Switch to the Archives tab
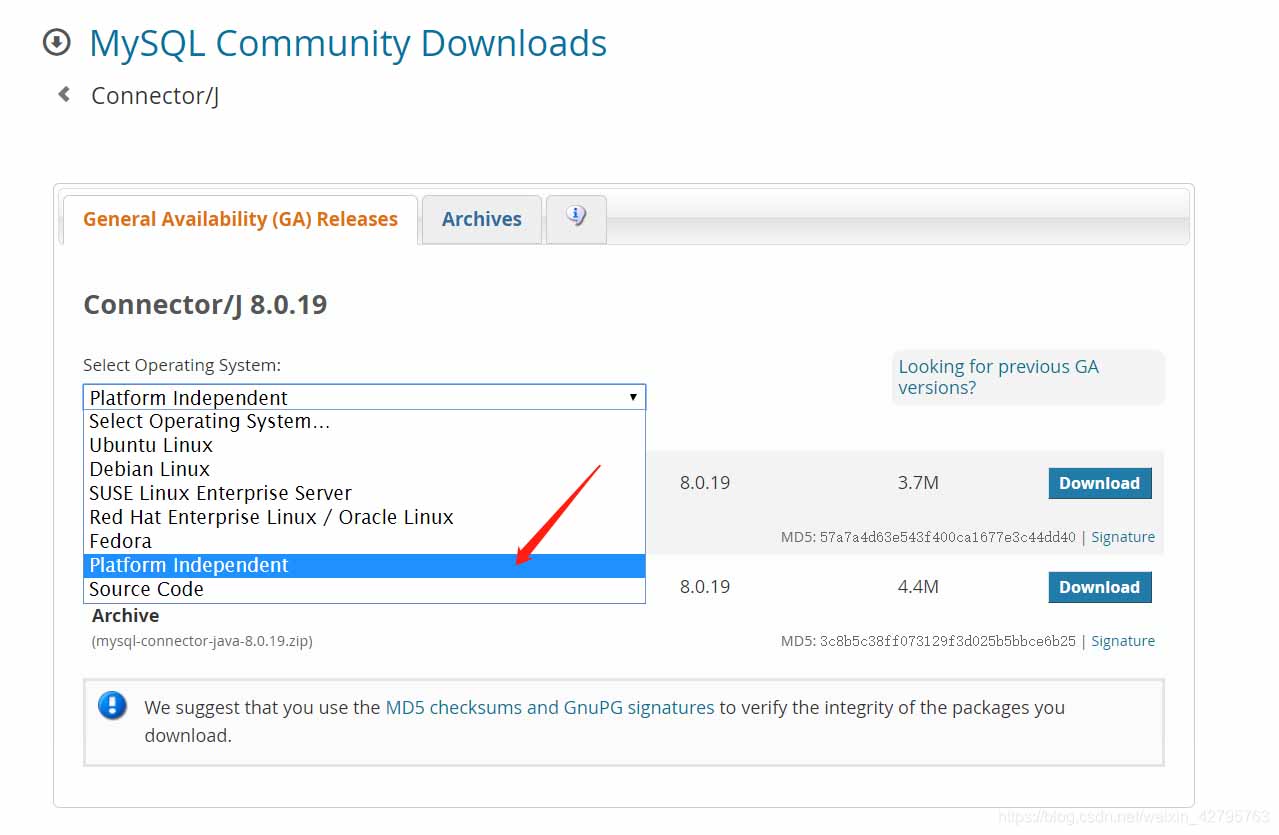 (481, 219)
